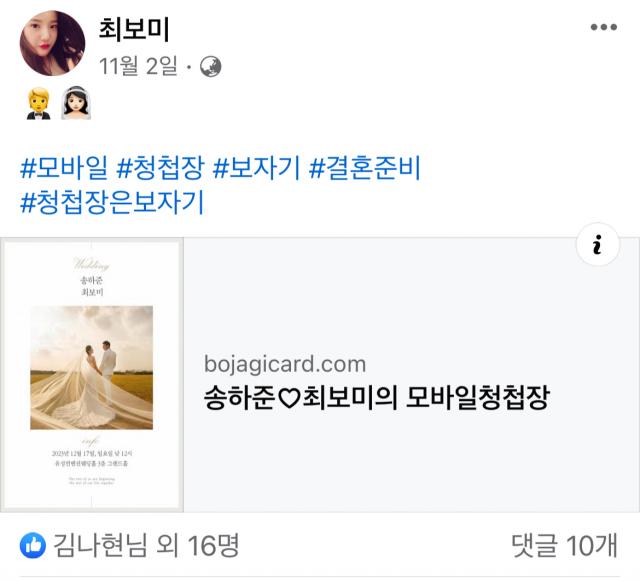Show the 댓글 10개 comments

564,545
